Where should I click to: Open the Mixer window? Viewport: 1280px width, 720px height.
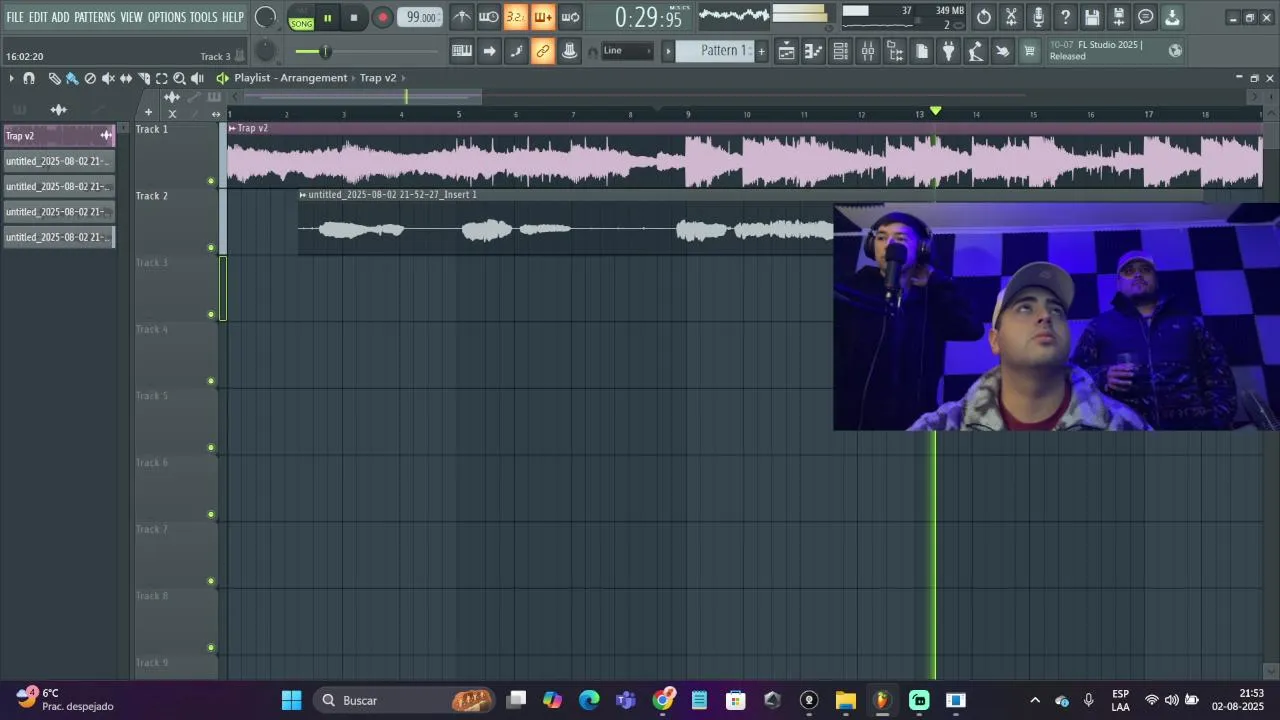[x=868, y=51]
